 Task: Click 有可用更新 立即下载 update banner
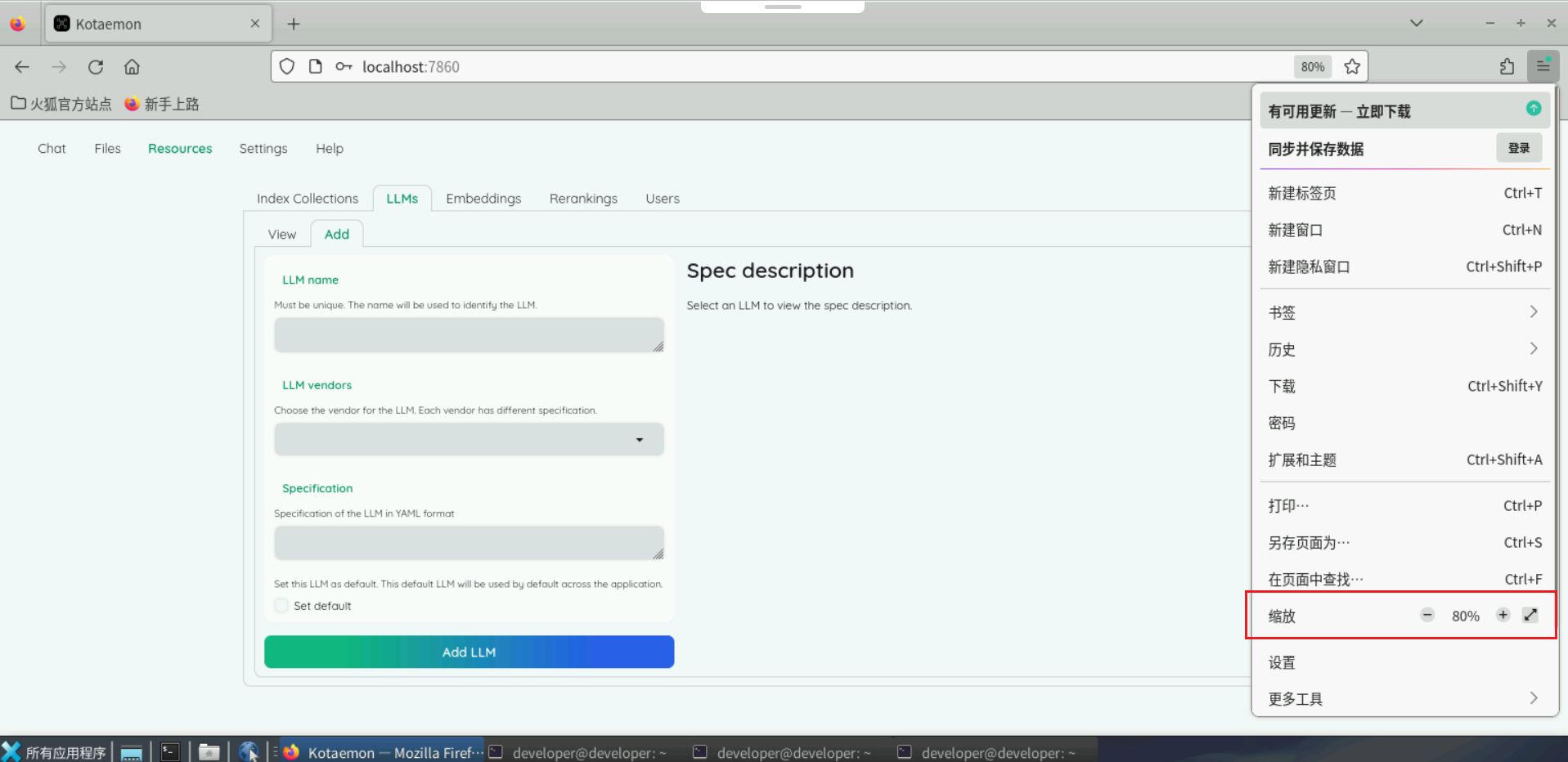pos(1404,111)
